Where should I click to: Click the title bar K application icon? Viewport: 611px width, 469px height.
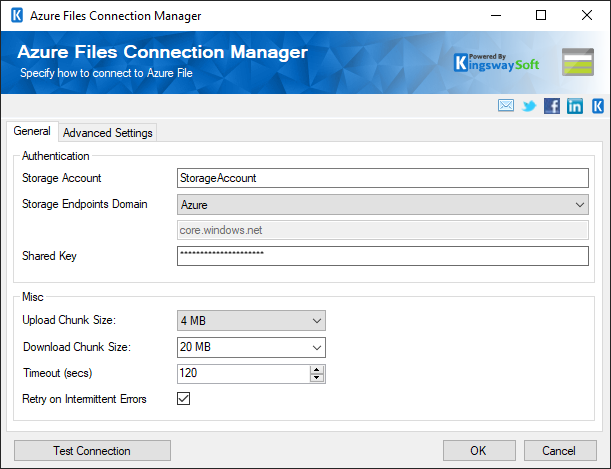[x=17, y=16]
